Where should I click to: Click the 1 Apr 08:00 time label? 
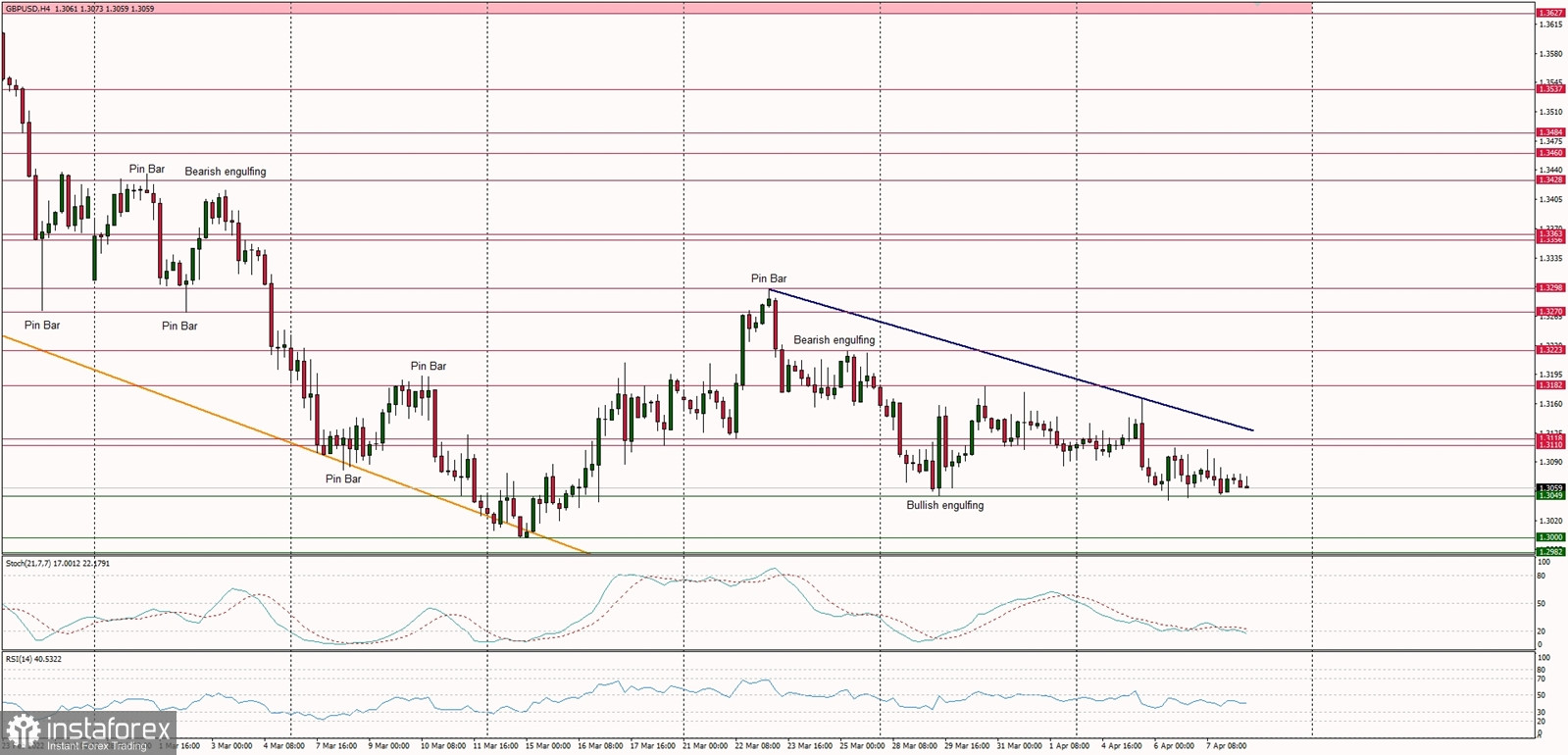1069,746
